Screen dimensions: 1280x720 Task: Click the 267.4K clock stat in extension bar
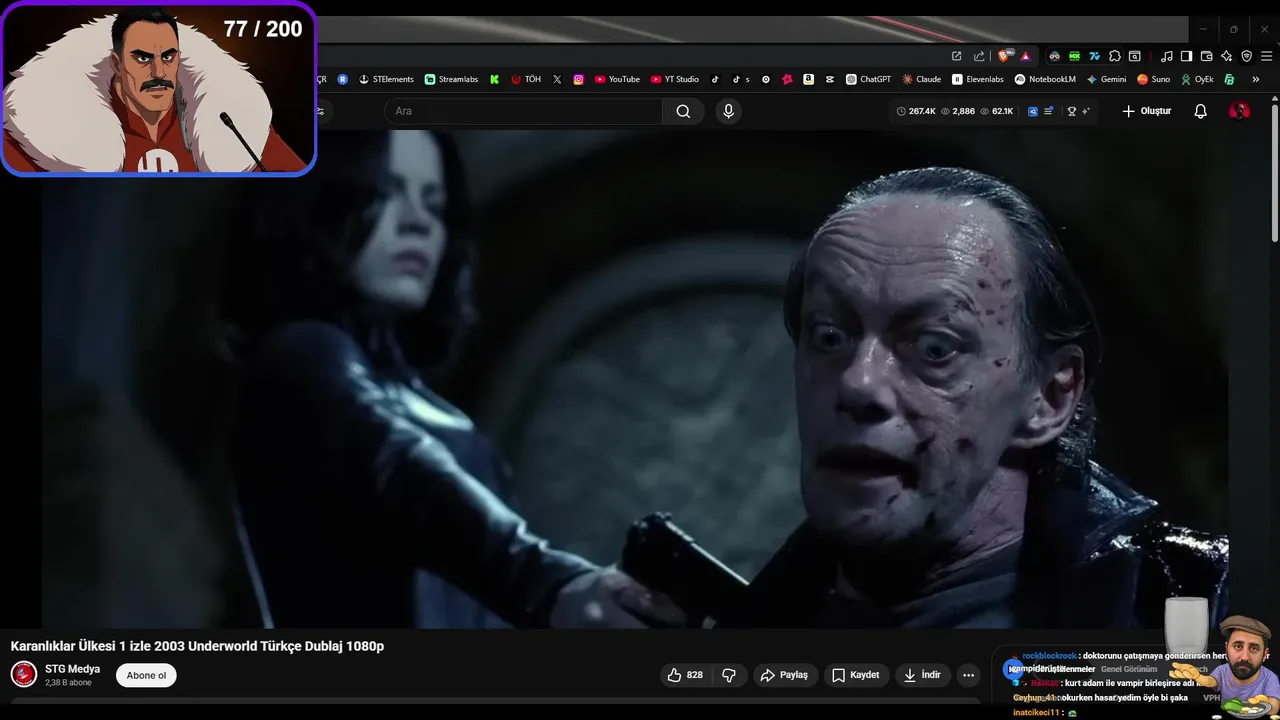click(x=916, y=111)
